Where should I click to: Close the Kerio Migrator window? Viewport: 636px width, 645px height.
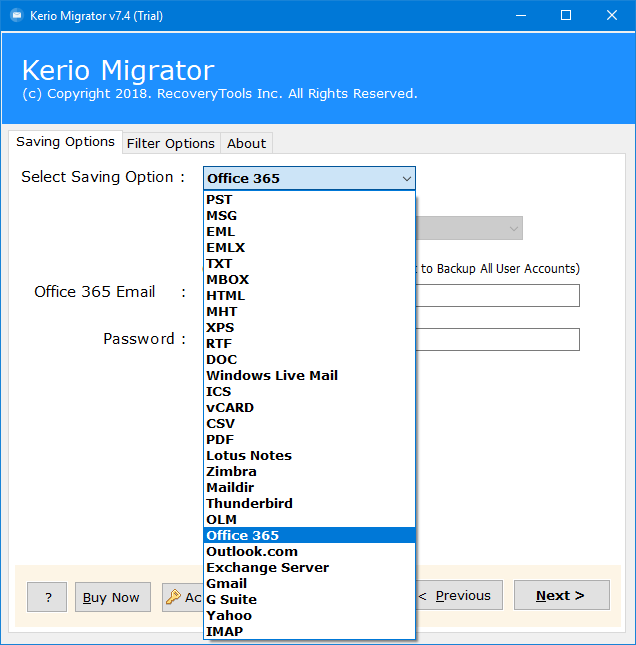(x=612, y=16)
